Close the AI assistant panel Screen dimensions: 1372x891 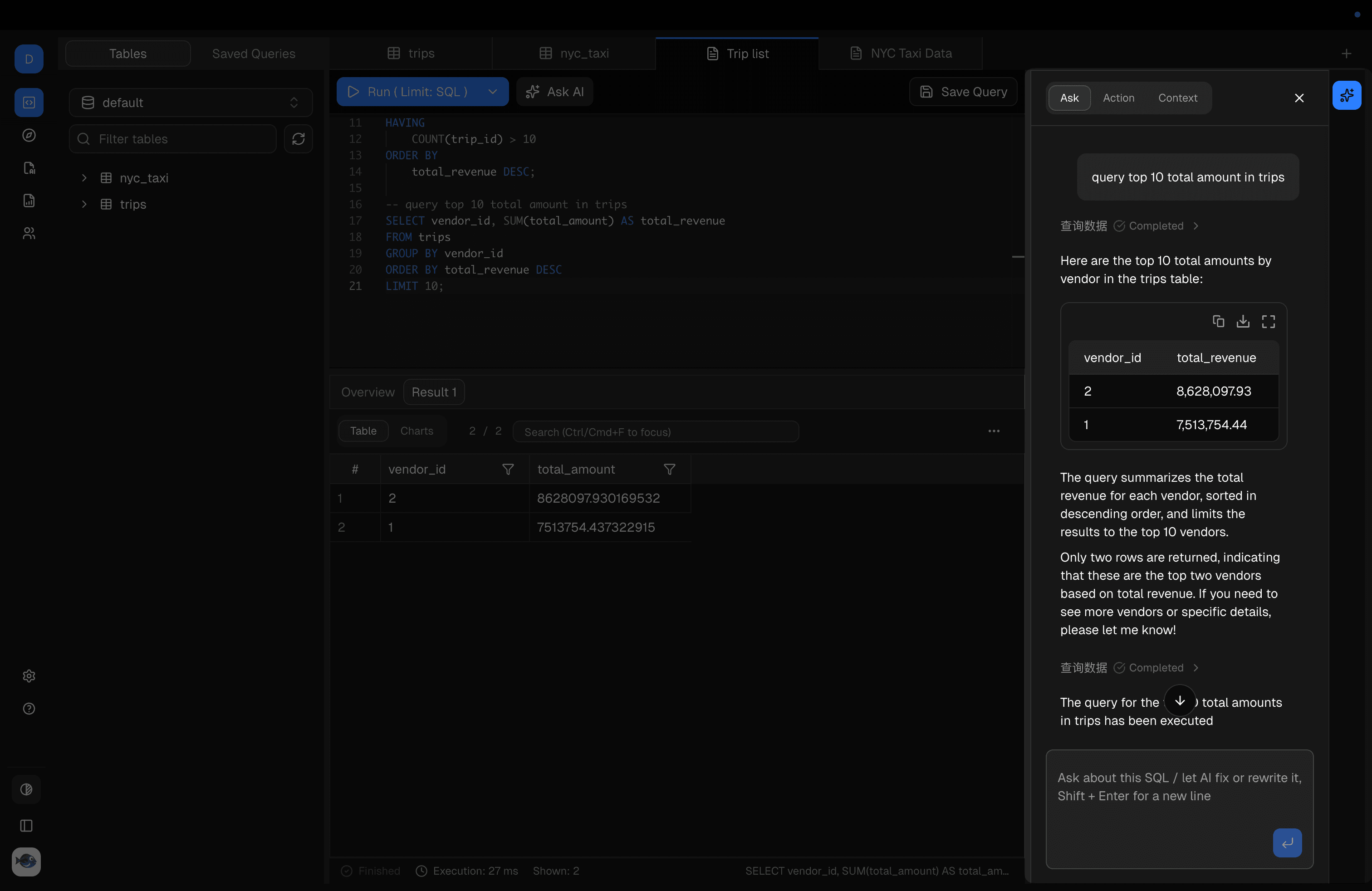coord(1299,98)
